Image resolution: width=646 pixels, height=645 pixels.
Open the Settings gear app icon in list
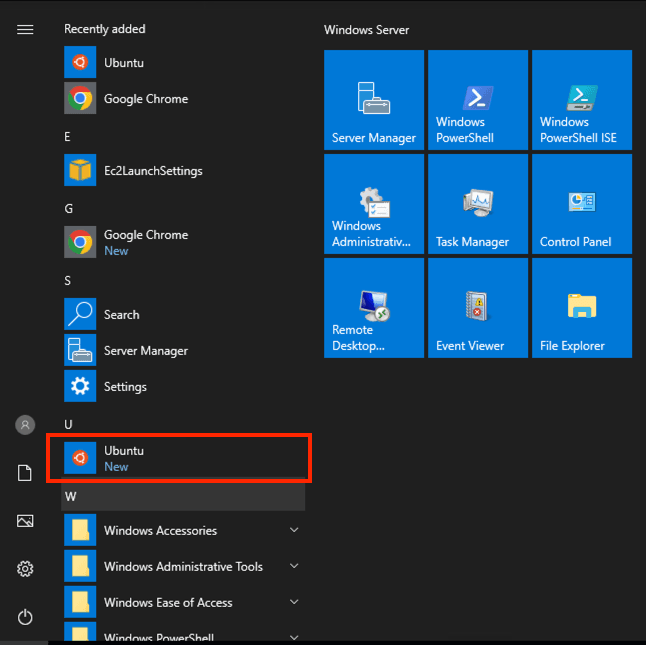[80, 386]
